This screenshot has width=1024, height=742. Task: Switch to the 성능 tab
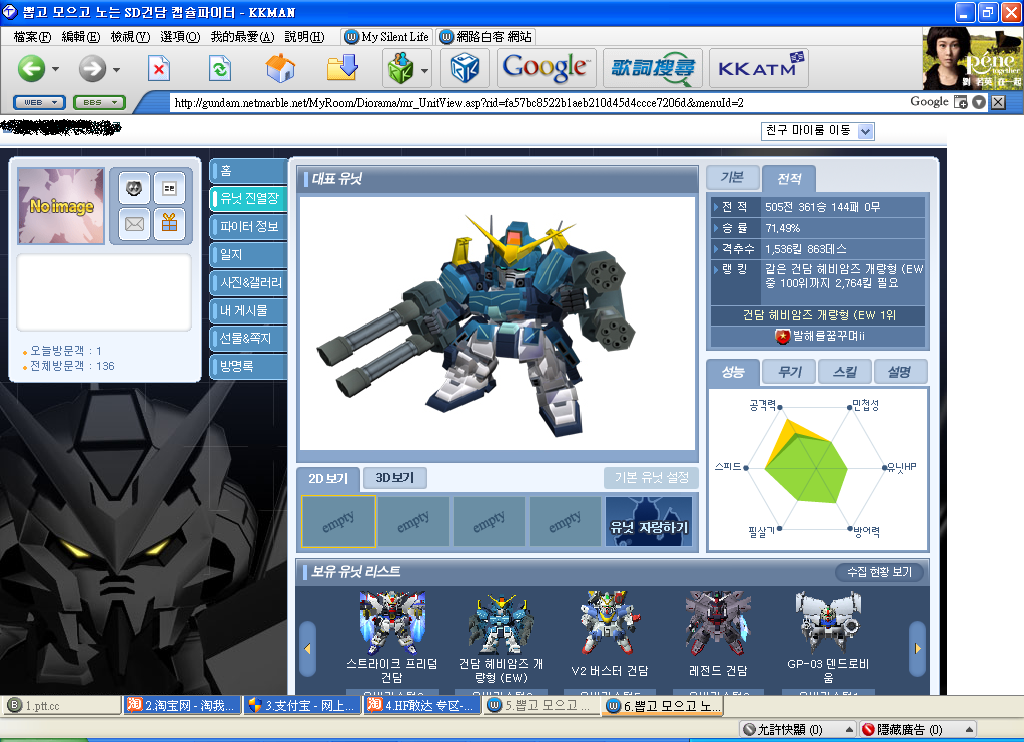[x=733, y=372]
